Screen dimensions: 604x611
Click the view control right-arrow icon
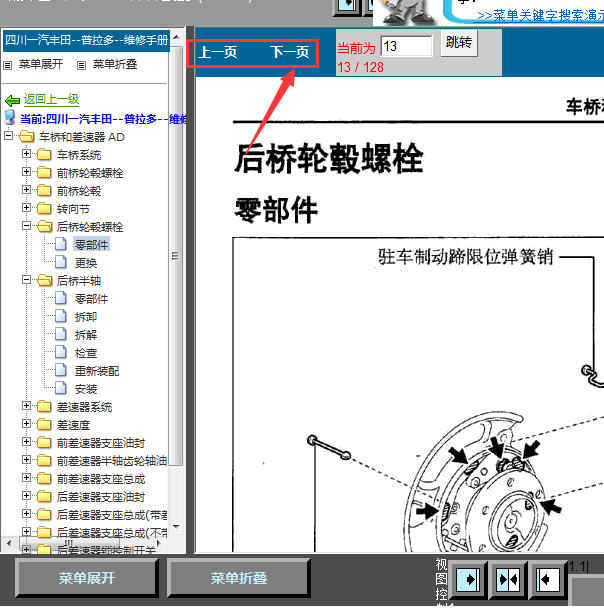point(468,579)
